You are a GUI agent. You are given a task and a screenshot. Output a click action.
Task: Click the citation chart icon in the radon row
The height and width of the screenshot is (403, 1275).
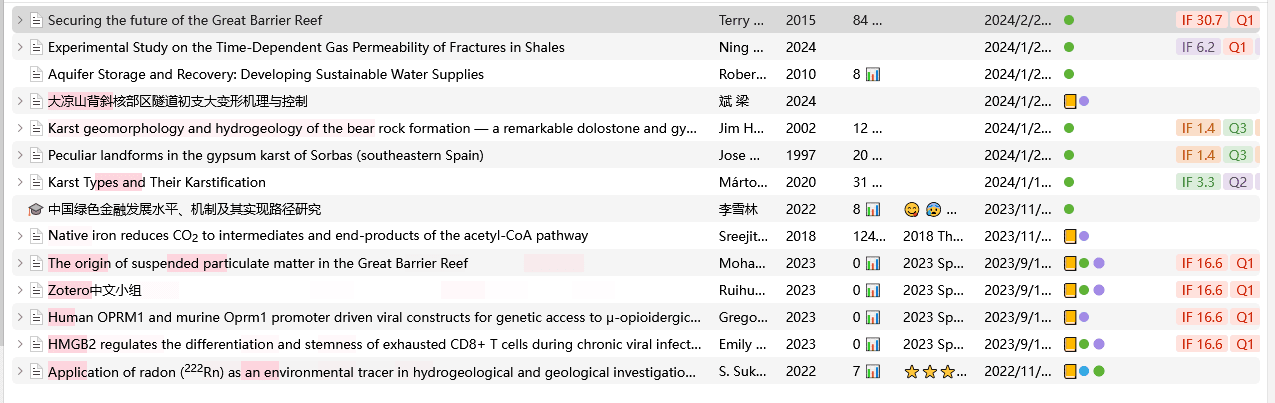(x=872, y=372)
